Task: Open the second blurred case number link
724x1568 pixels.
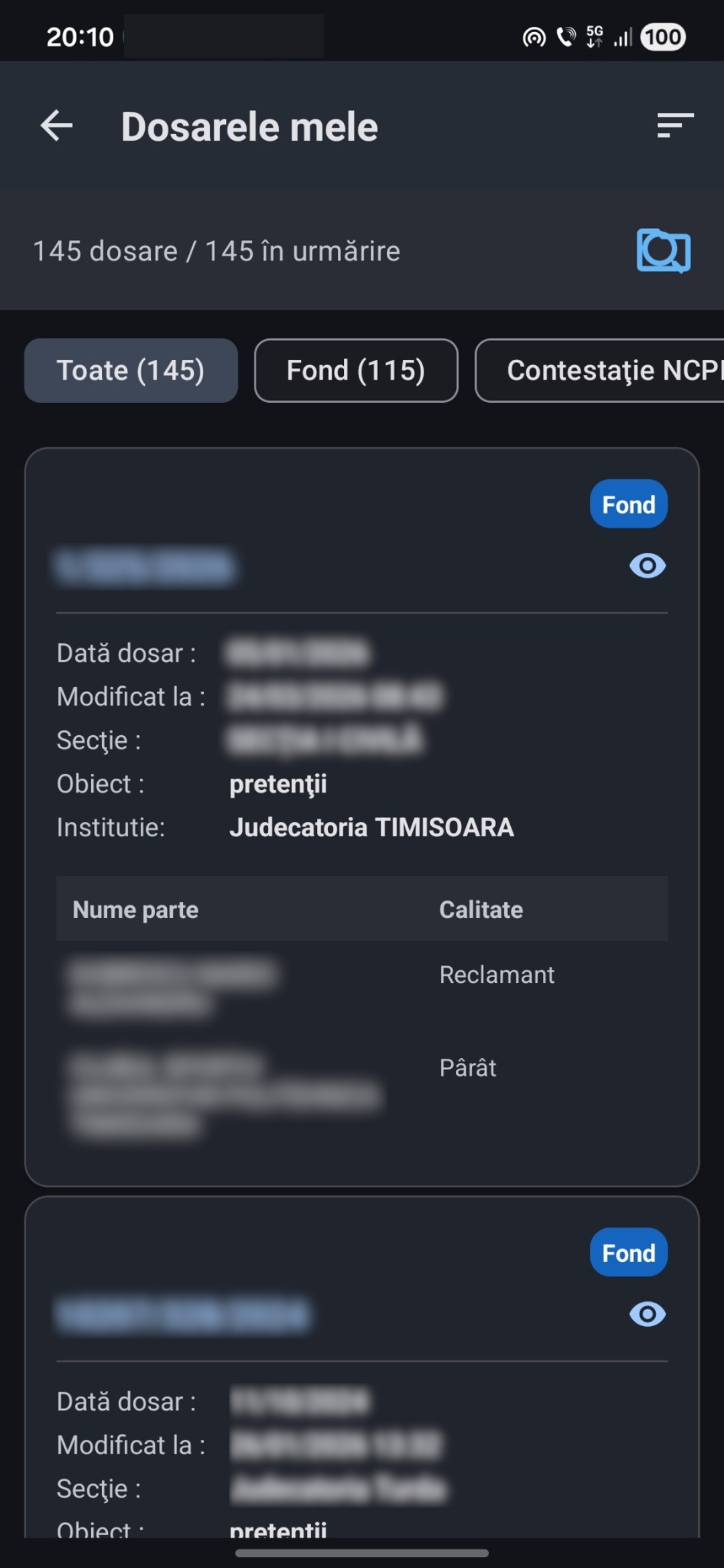Action: click(x=182, y=1315)
